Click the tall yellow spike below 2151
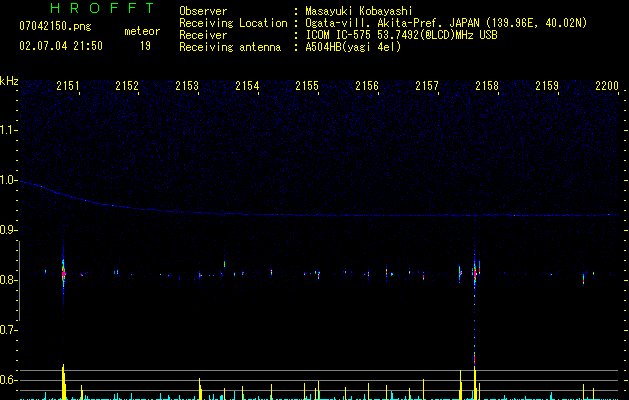This screenshot has height=400, width=629. coord(63,382)
